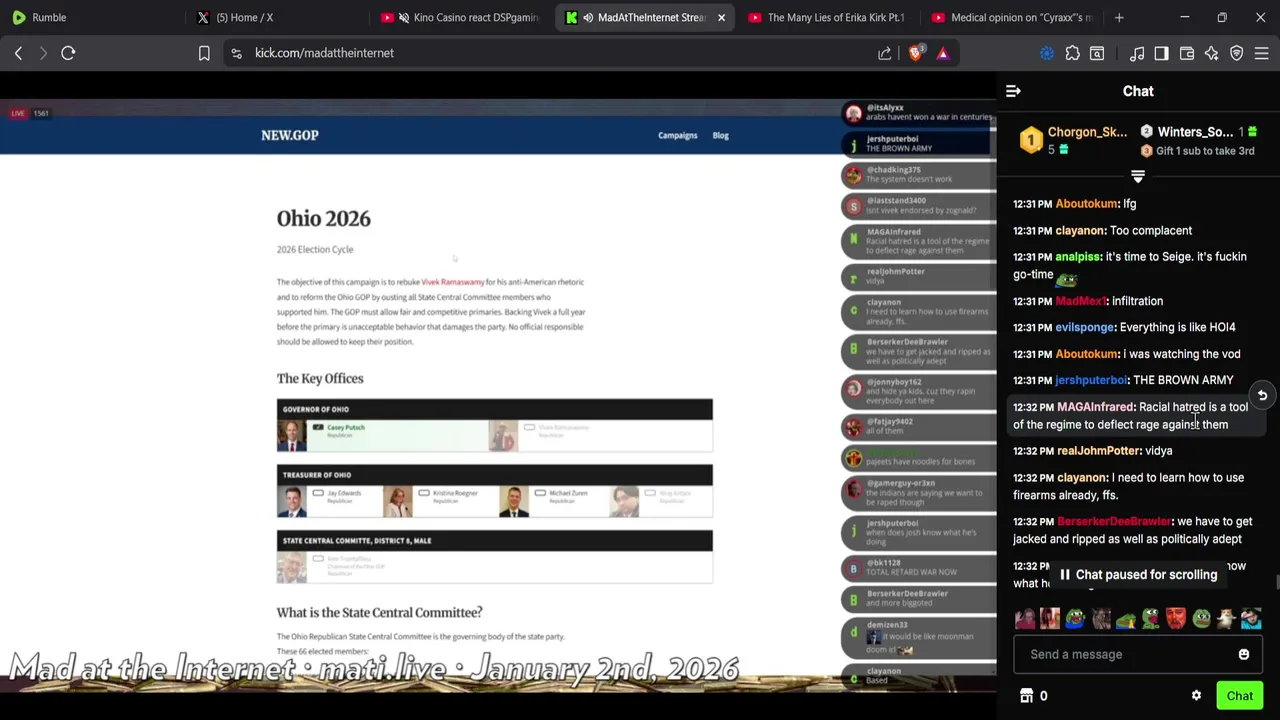This screenshot has height=720, width=1280.
Task: Toggle the browser sidebar panel icon
Action: coord(1161,53)
